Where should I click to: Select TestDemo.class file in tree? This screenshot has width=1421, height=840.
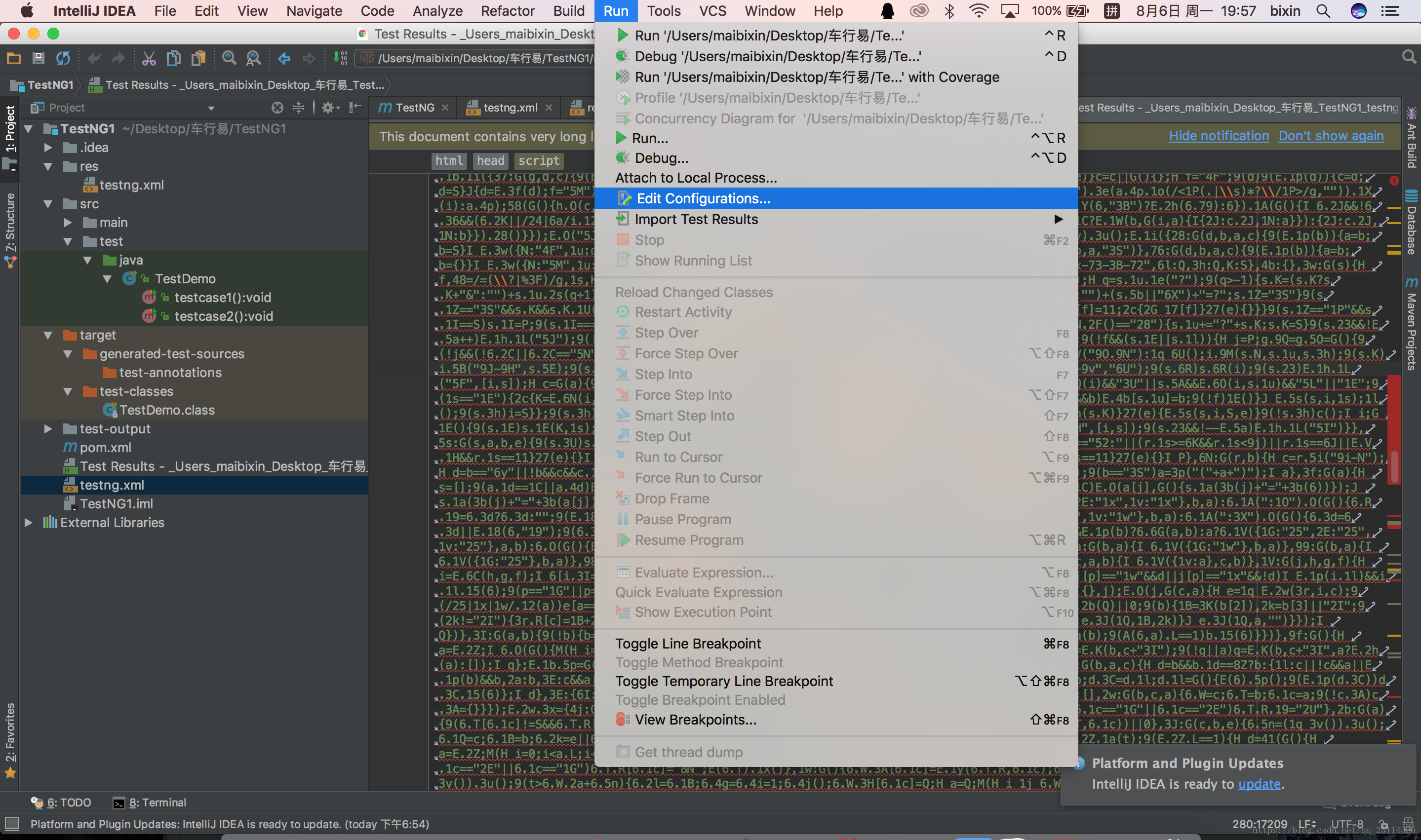click(167, 411)
